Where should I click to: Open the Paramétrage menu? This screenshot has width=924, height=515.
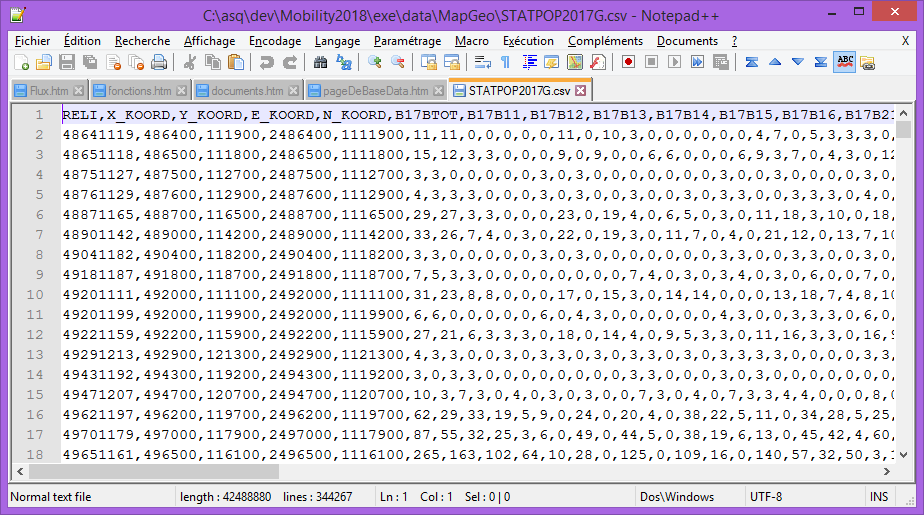tap(407, 41)
